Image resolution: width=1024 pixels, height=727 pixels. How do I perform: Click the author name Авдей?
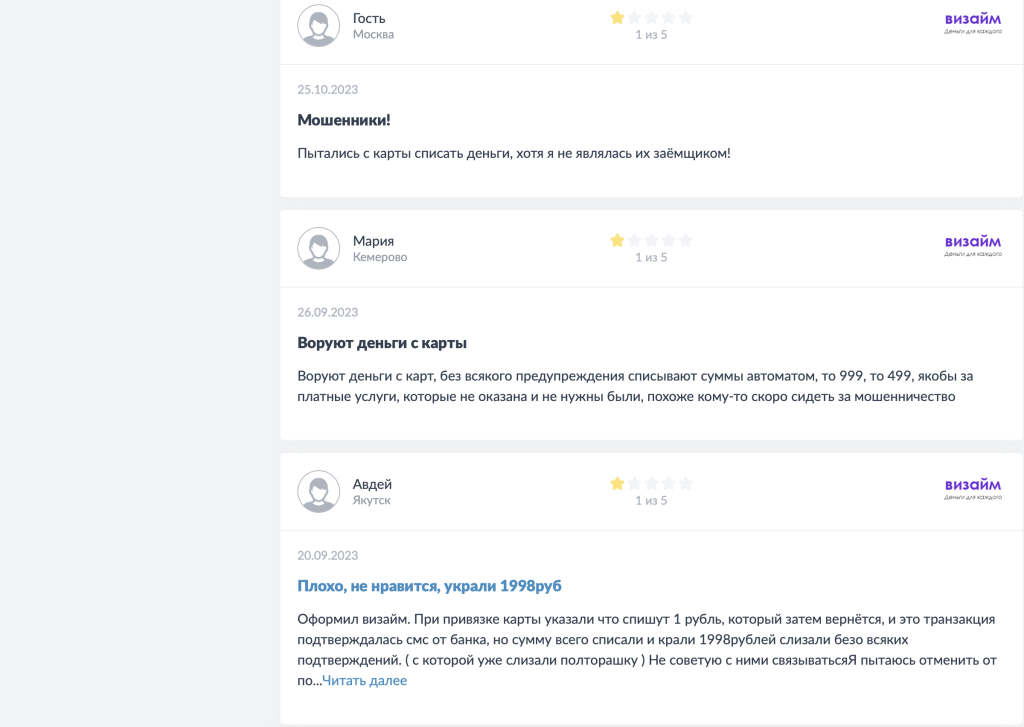[x=372, y=484]
